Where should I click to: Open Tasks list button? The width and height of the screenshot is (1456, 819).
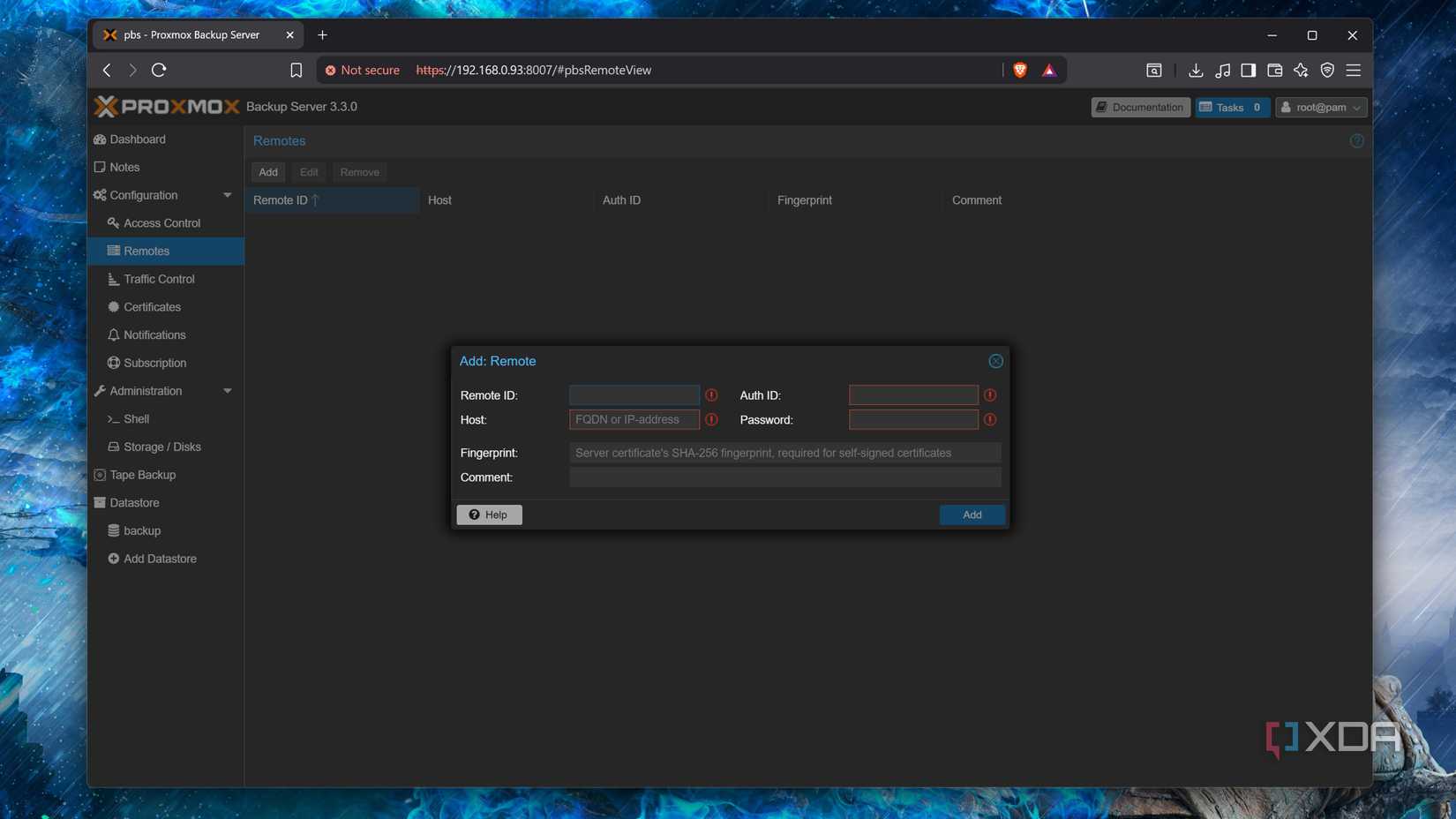pos(1233,107)
